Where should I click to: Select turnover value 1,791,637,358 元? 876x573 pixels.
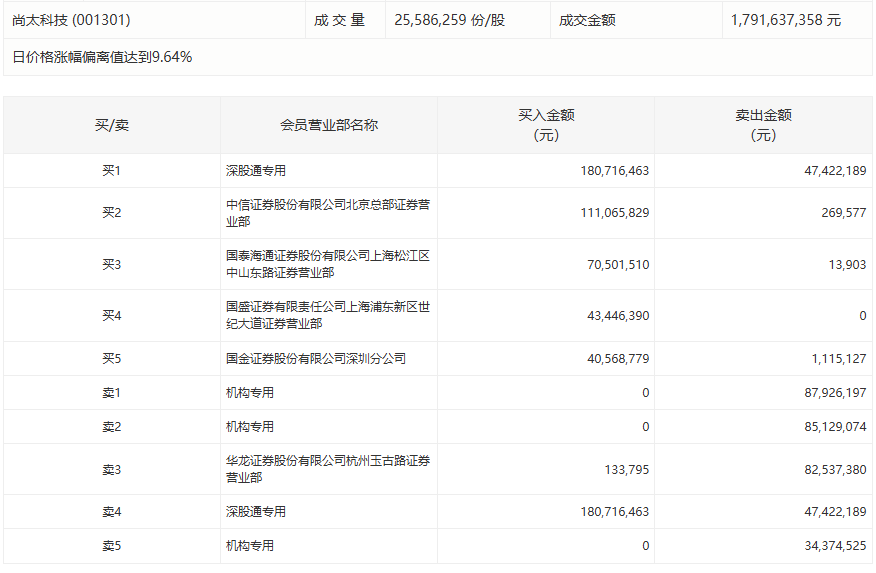coord(786,20)
